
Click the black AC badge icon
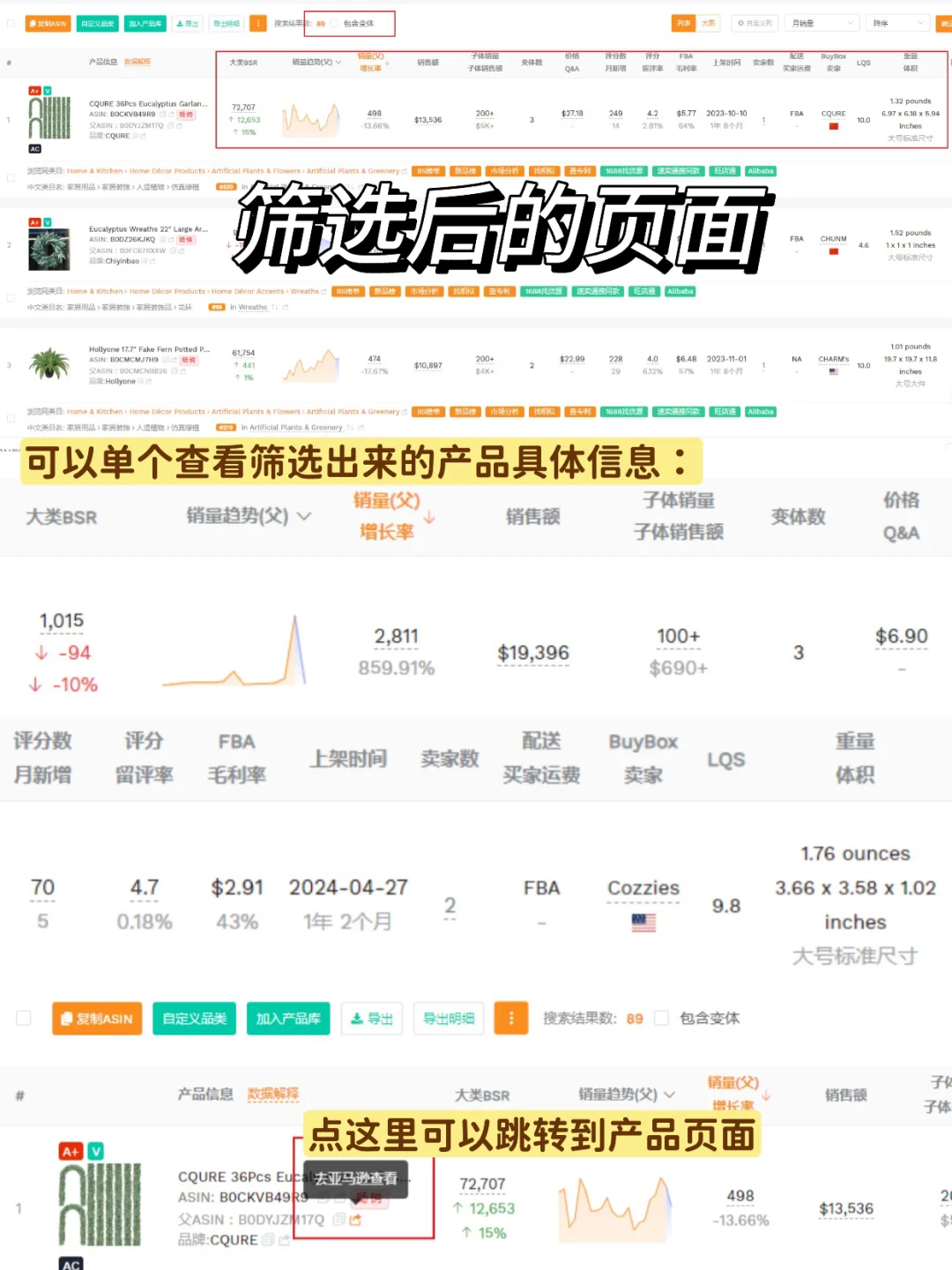(34, 148)
